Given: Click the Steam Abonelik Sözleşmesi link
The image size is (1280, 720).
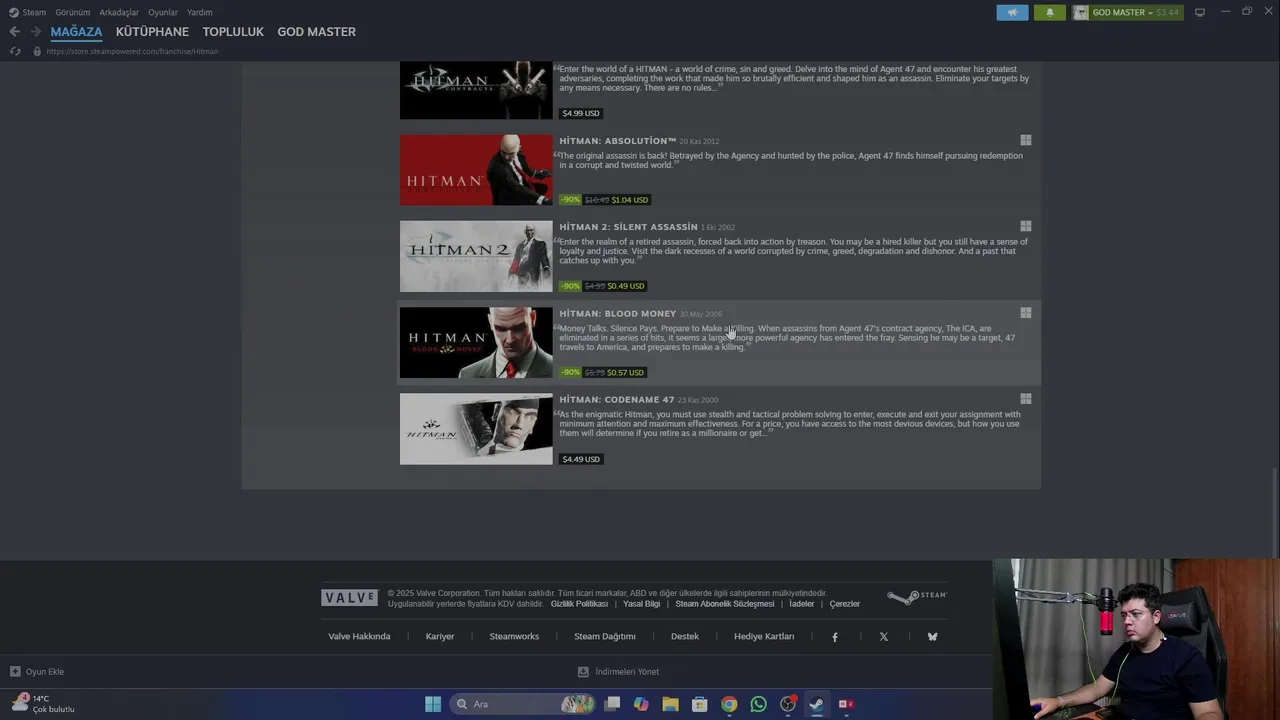Looking at the screenshot, I should click(x=725, y=604).
